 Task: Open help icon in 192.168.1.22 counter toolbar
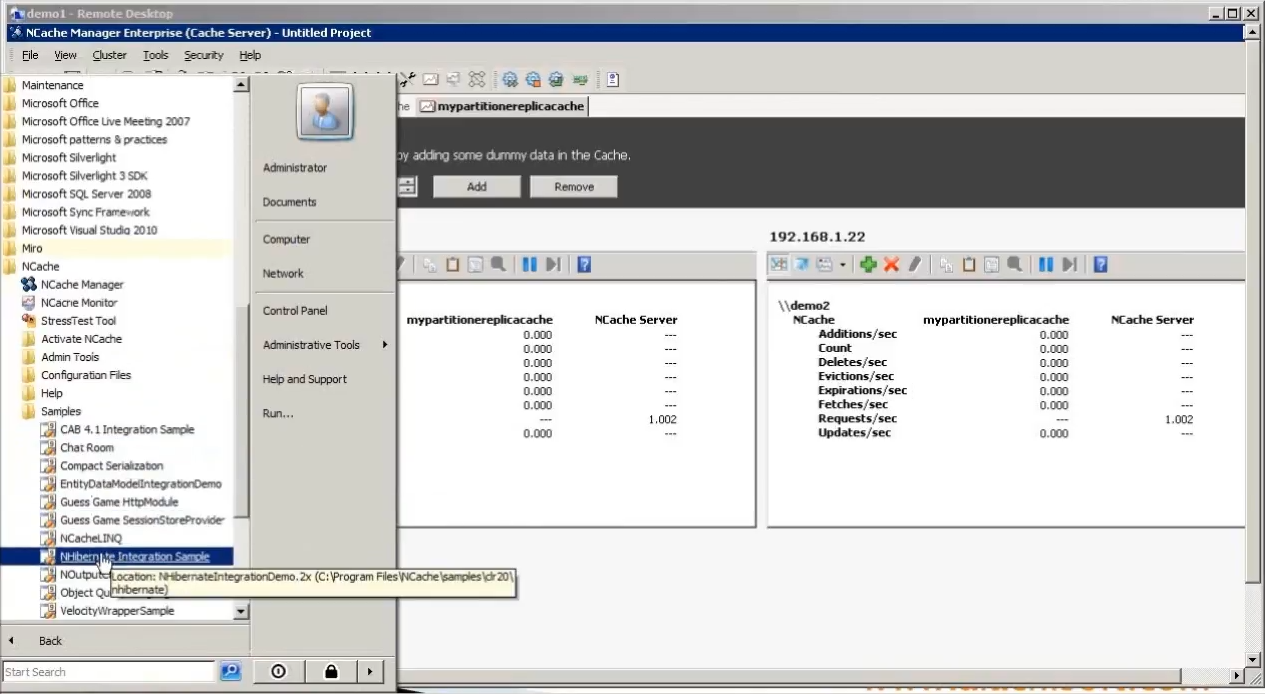[1100, 264]
